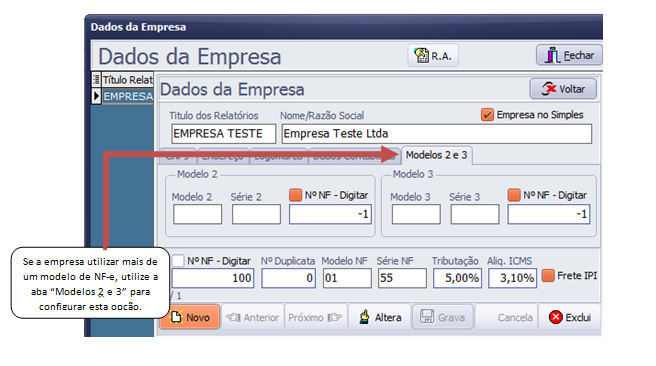Go back using the Voltar button
The height and width of the screenshot is (366, 656).
(x=563, y=89)
